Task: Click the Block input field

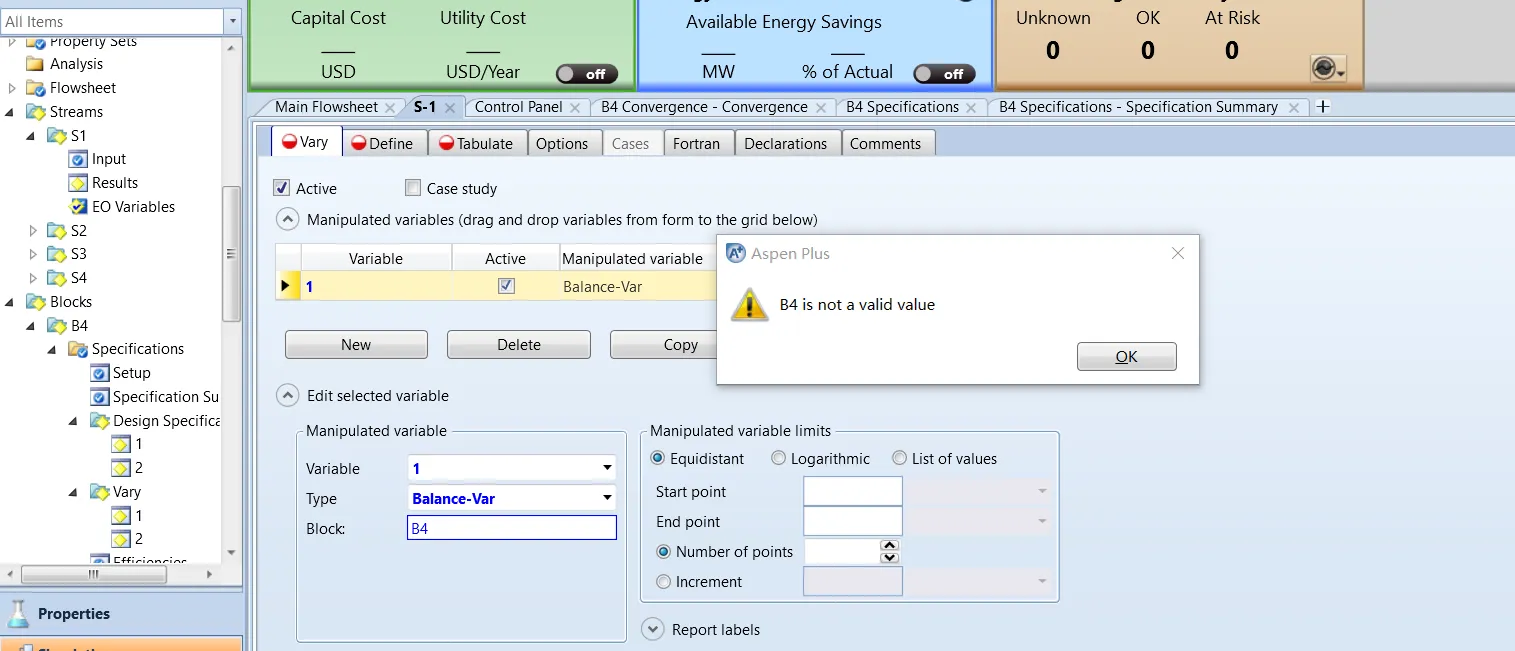Action: [x=511, y=528]
